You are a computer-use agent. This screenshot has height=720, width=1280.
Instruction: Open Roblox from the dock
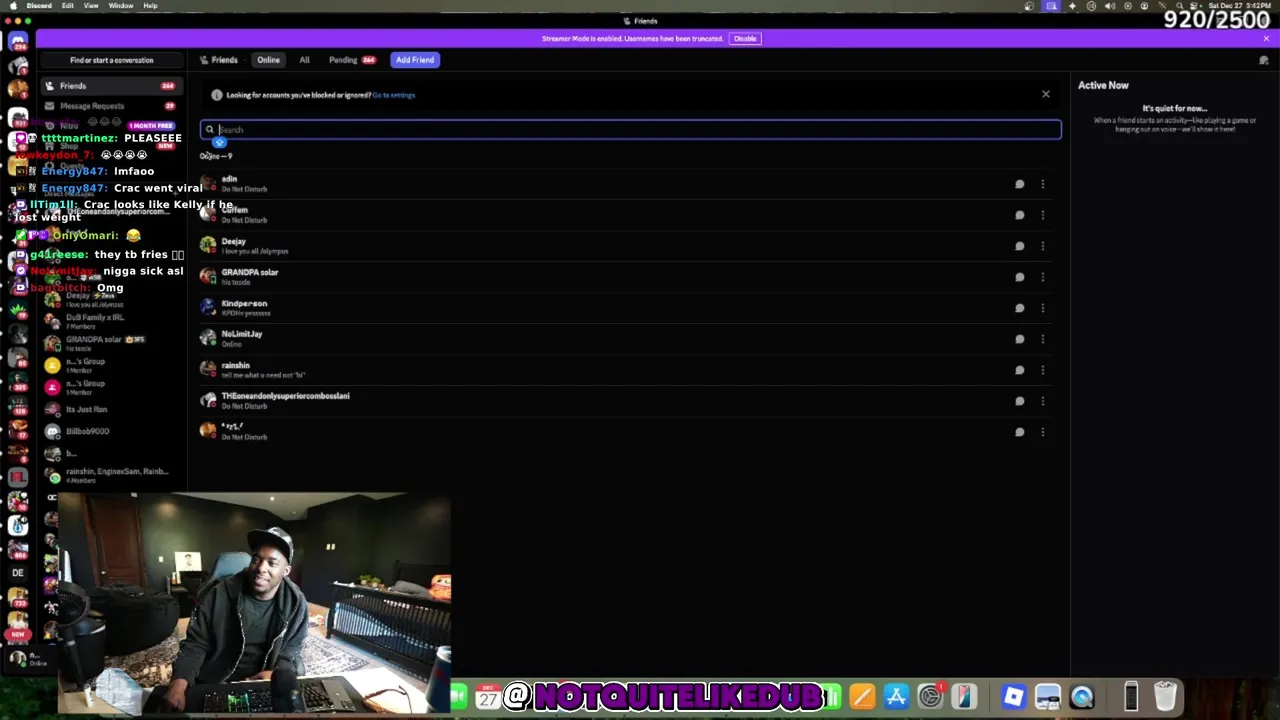click(1013, 697)
